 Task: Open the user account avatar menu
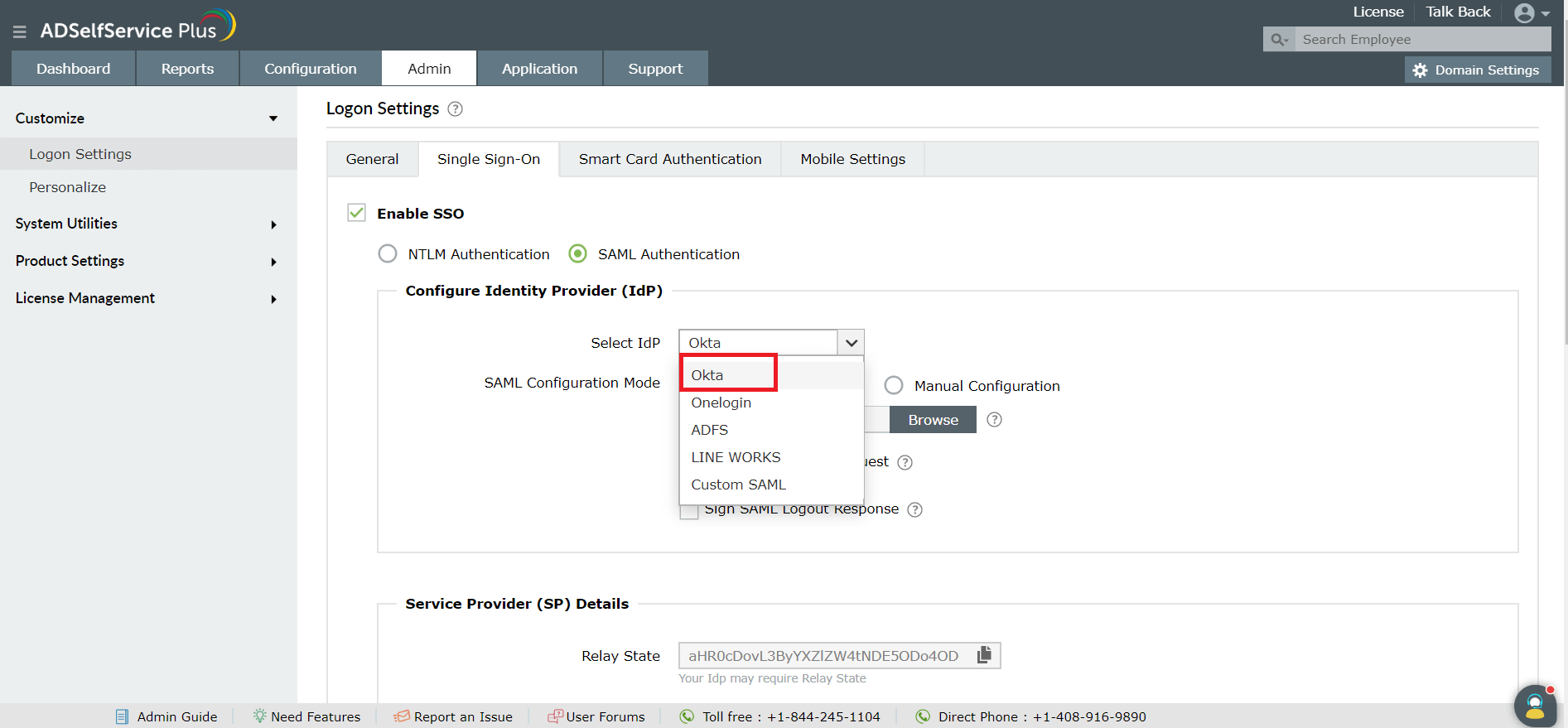click(1524, 13)
